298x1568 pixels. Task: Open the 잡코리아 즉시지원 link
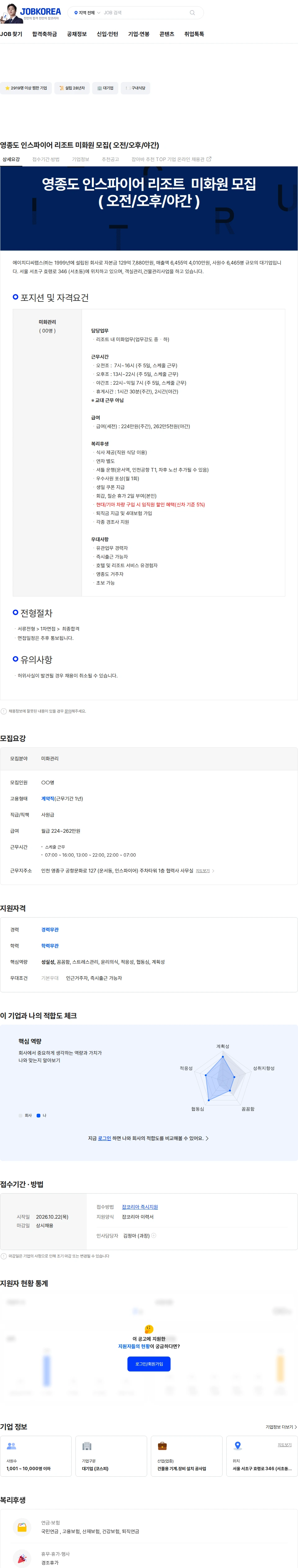click(x=140, y=1207)
